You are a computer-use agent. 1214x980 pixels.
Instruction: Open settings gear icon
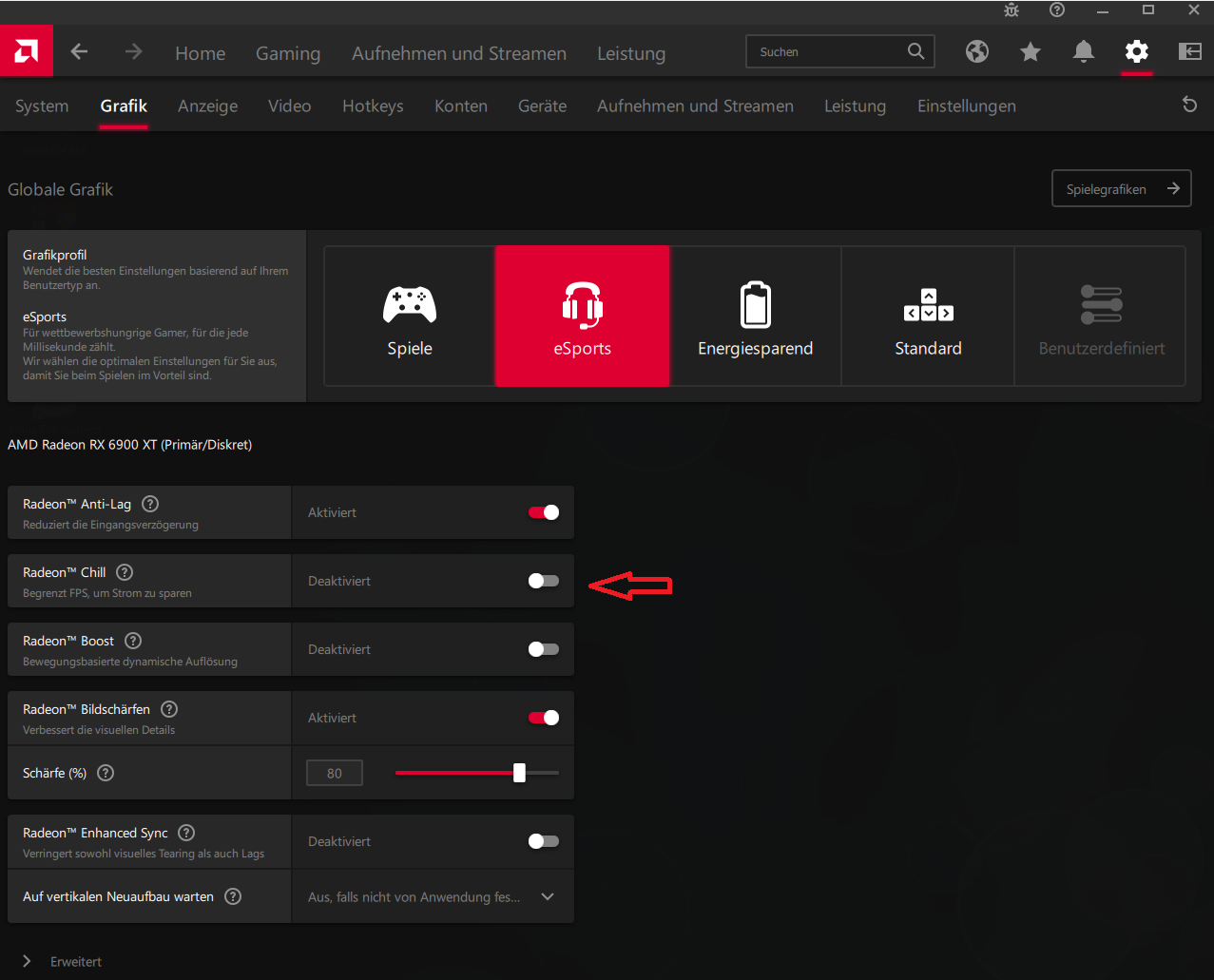(x=1136, y=51)
